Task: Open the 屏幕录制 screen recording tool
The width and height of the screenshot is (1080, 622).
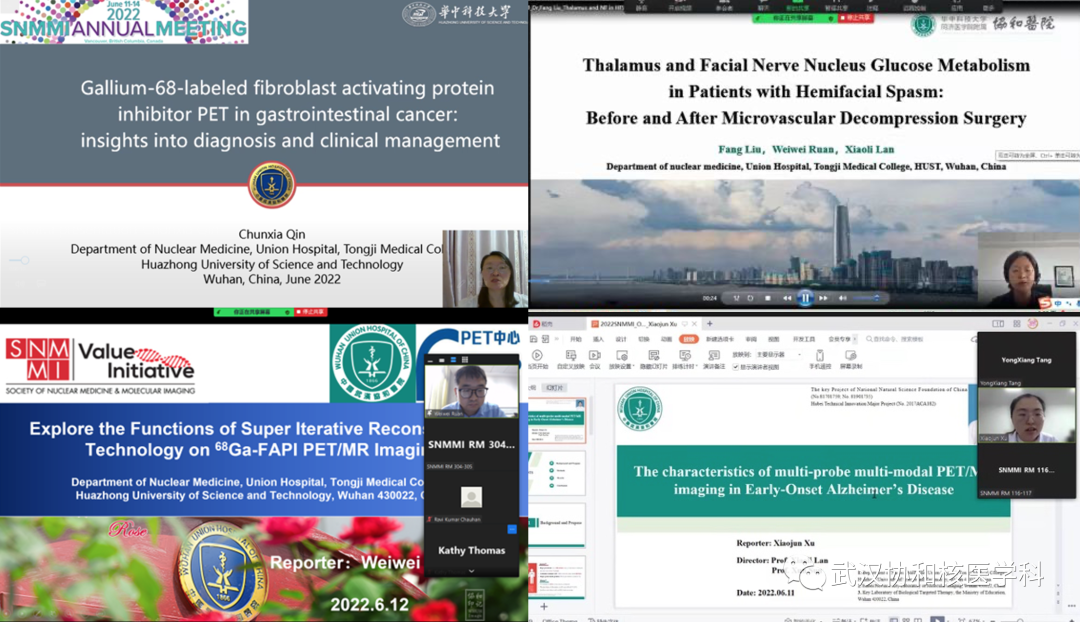Action: [849, 357]
